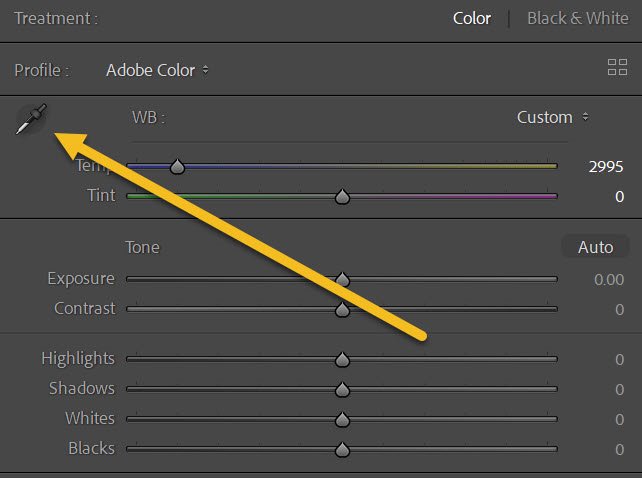Click the Whites slider handle
The width and height of the screenshot is (642, 478).
click(342, 419)
